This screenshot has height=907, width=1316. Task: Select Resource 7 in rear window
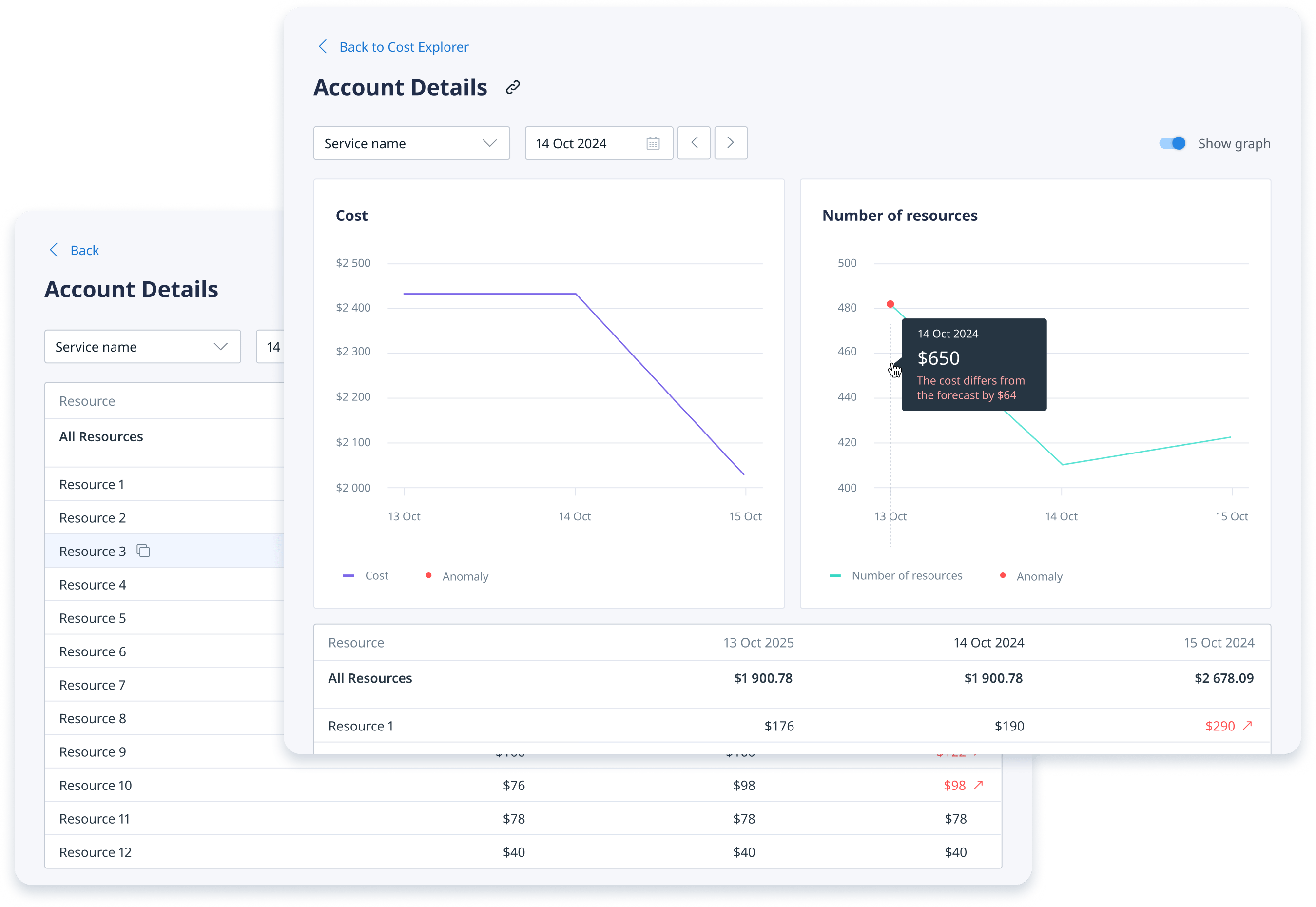pos(165,685)
